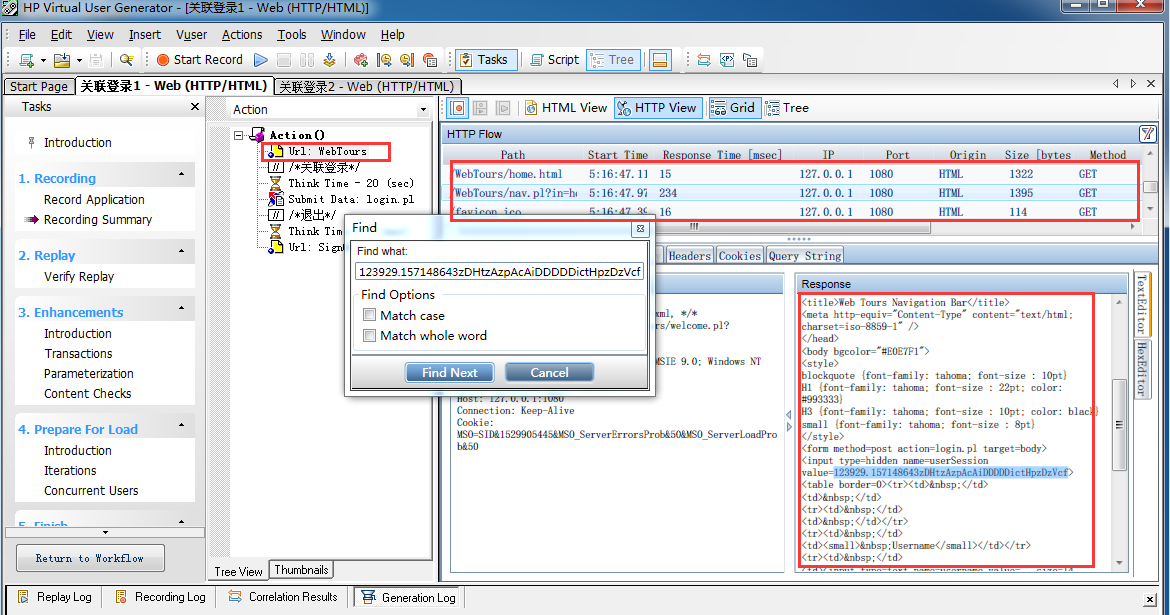Open the Generation Log tab
The image size is (1170, 615).
(x=409, y=597)
